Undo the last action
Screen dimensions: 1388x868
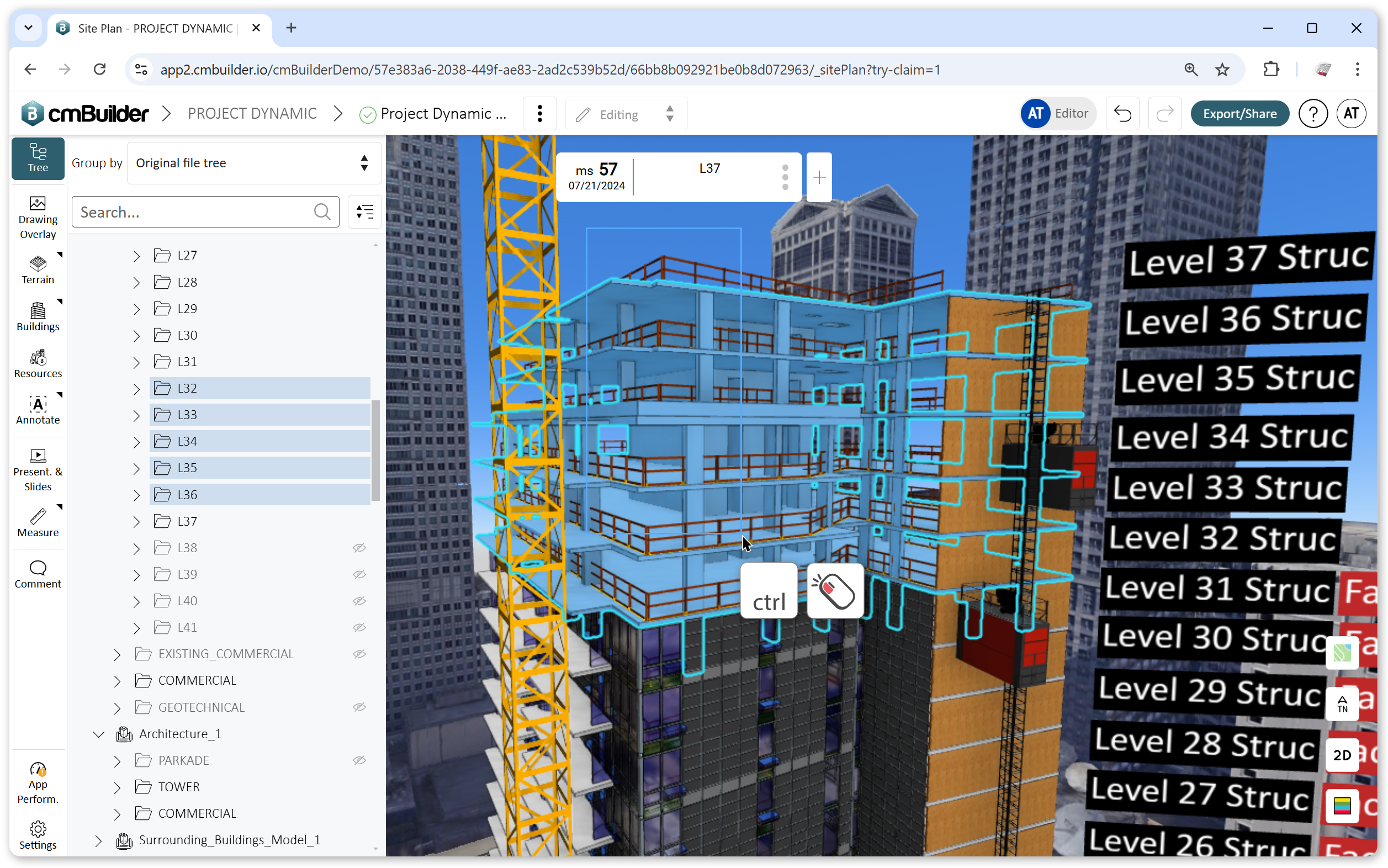point(1122,114)
